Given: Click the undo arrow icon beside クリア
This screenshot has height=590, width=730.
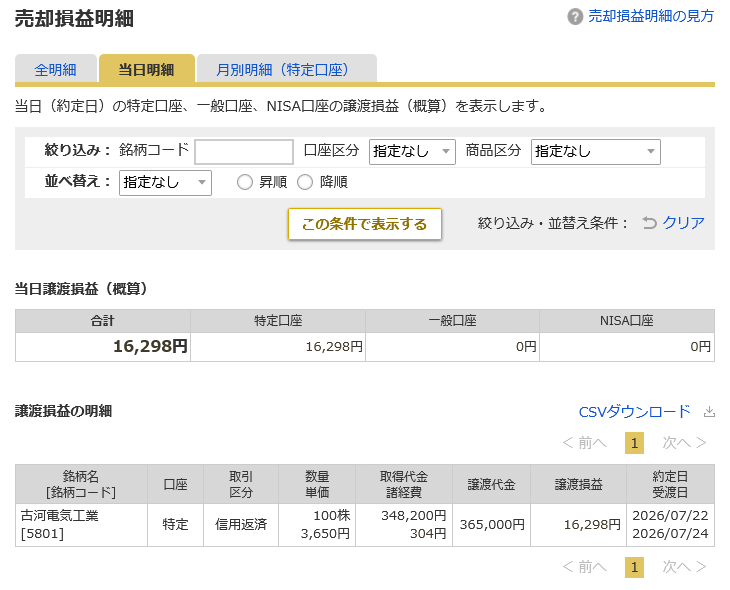Looking at the screenshot, I should [x=649, y=223].
